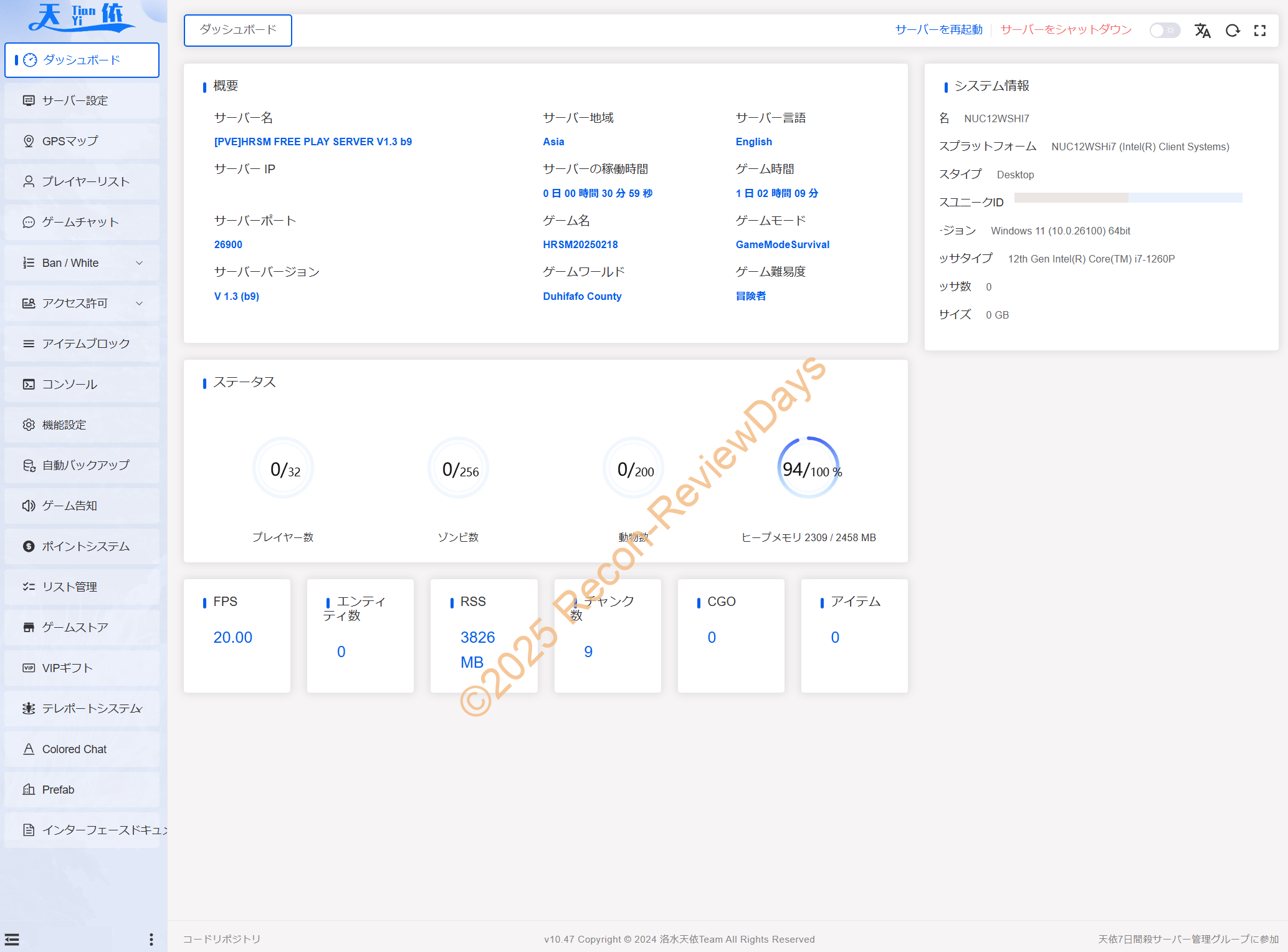Click the FPS 20.00 stat card

tap(237, 635)
